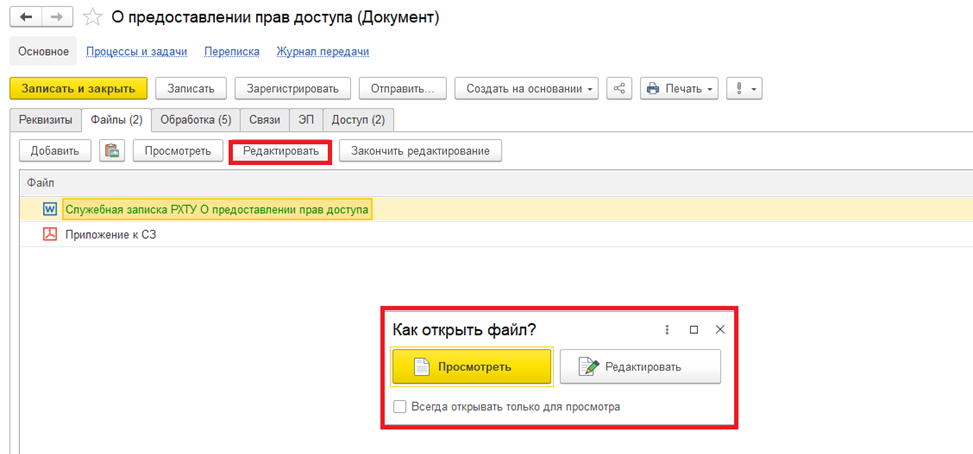Expand the exclamation mark dropdown button

(x=745, y=88)
